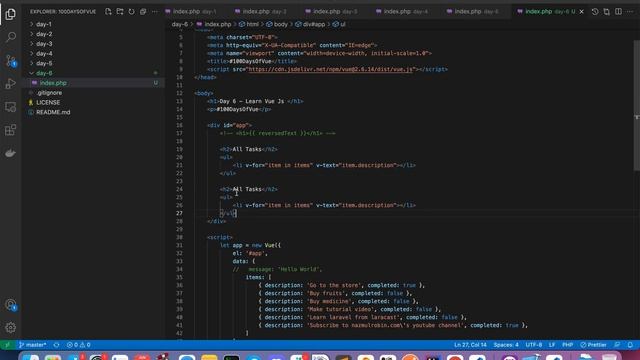Create a new file in Explorer
Image resolution: width=640 pixels, height=360 pixels.
pyautogui.click(x=108, y=11)
